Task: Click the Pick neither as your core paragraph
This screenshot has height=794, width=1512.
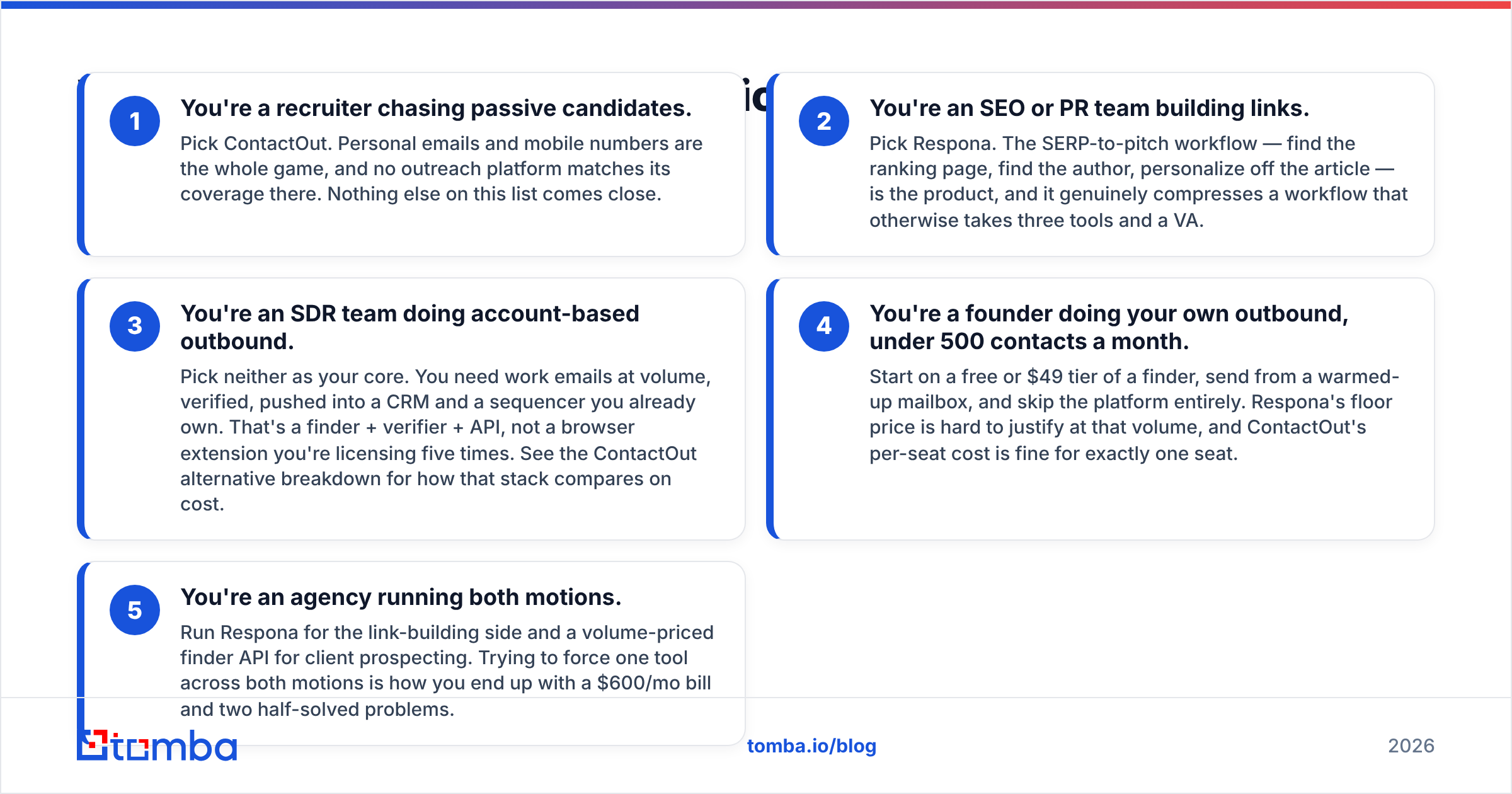Action: coord(445,440)
